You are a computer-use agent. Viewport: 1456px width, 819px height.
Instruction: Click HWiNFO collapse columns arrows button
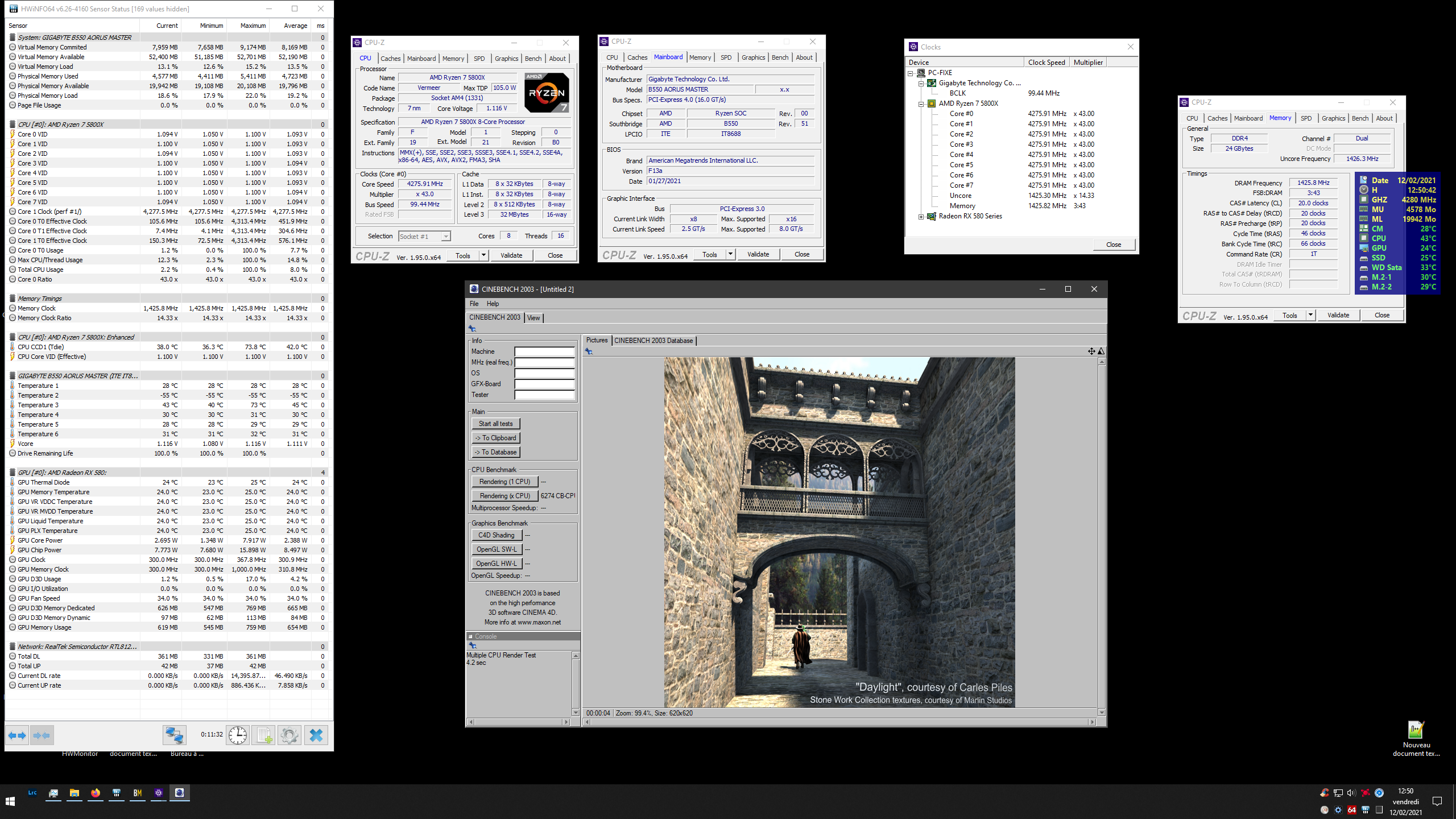tap(42, 735)
